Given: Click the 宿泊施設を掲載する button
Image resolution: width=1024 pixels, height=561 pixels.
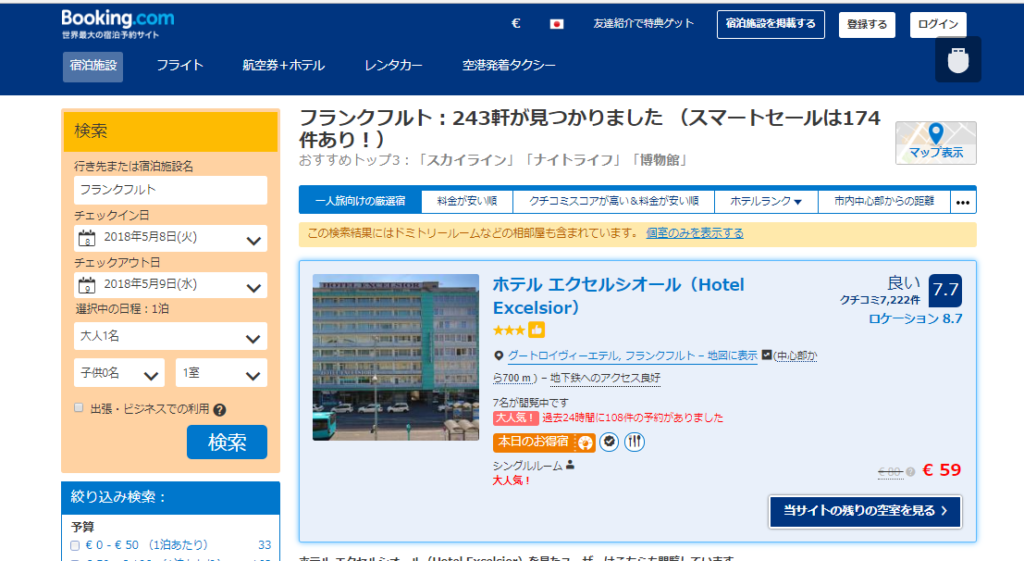Looking at the screenshot, I should click(771, 24).
